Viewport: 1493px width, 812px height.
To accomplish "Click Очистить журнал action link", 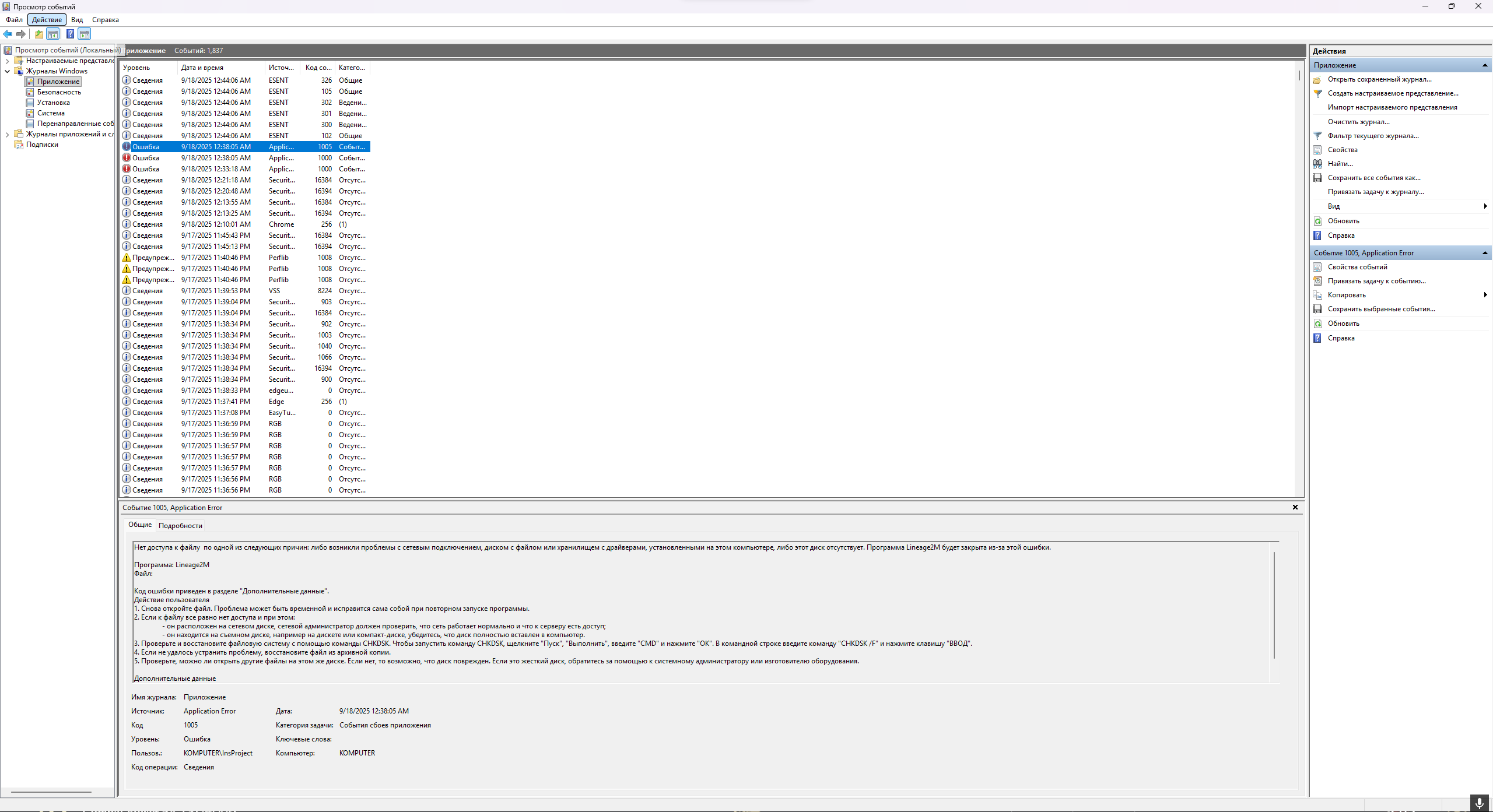I will pos(1358,122).
